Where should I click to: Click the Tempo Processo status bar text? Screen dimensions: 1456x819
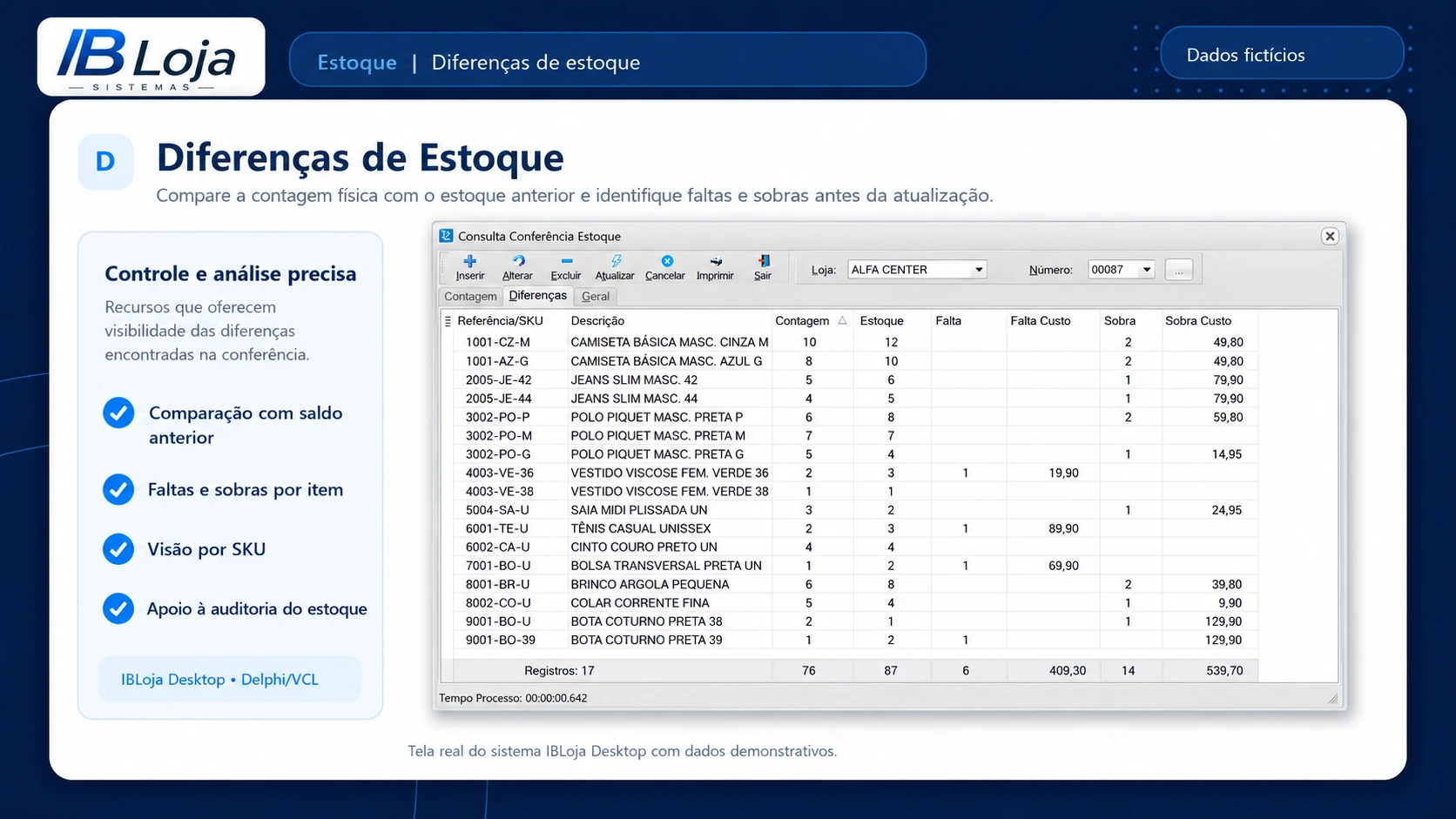(513, 698)
